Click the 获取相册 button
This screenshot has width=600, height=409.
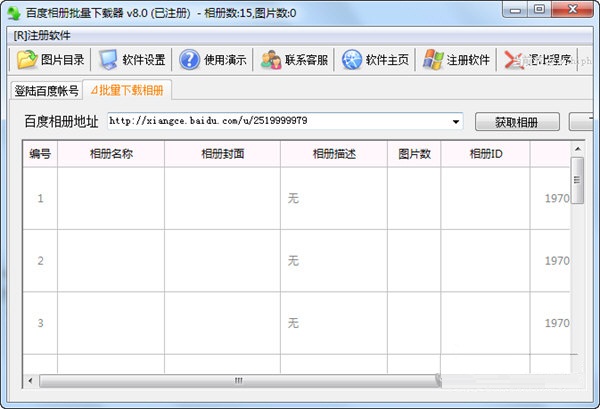tap(517, 122)
